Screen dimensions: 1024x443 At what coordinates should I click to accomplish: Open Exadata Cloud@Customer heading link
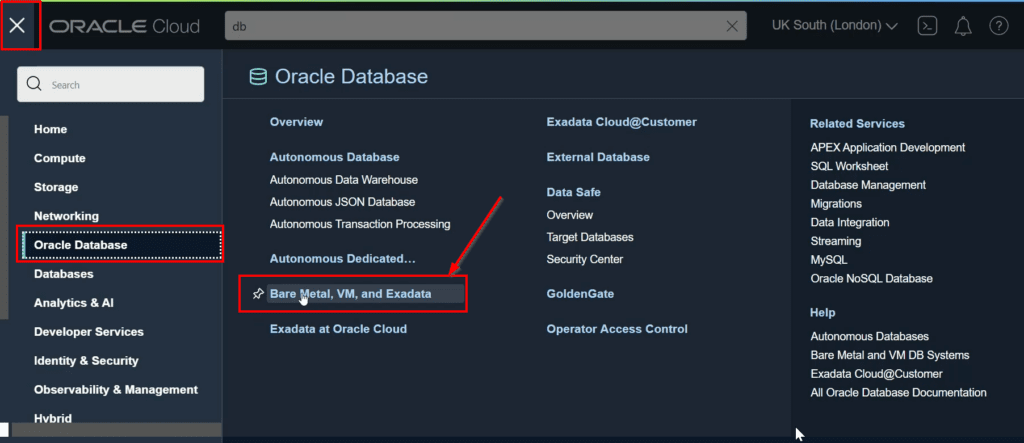tap(622, 122)
